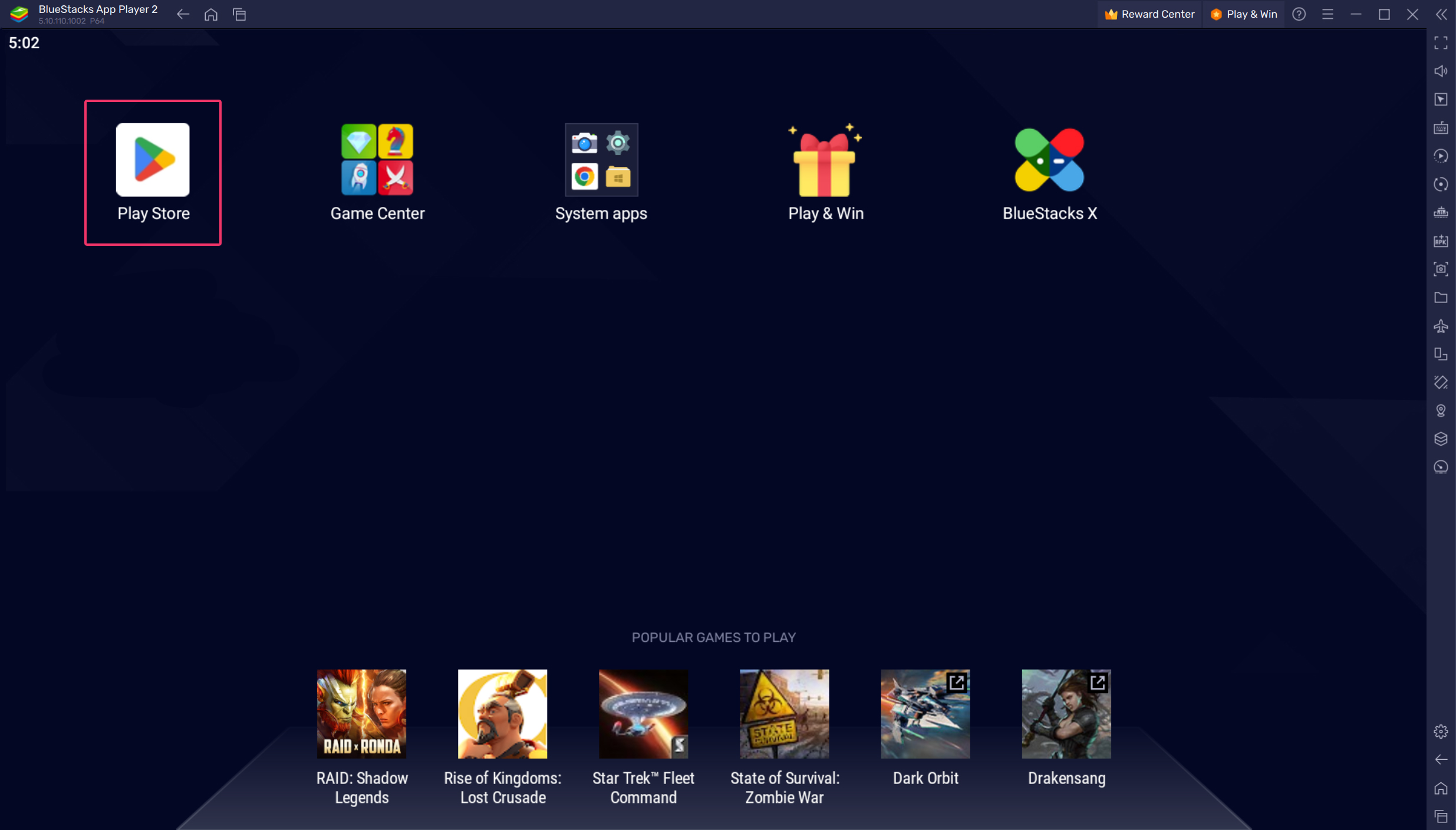Open the multi-instance manager layers icon
Image resolution: width=1456 pixels, height=830 pixels.
coord(1441,439)
